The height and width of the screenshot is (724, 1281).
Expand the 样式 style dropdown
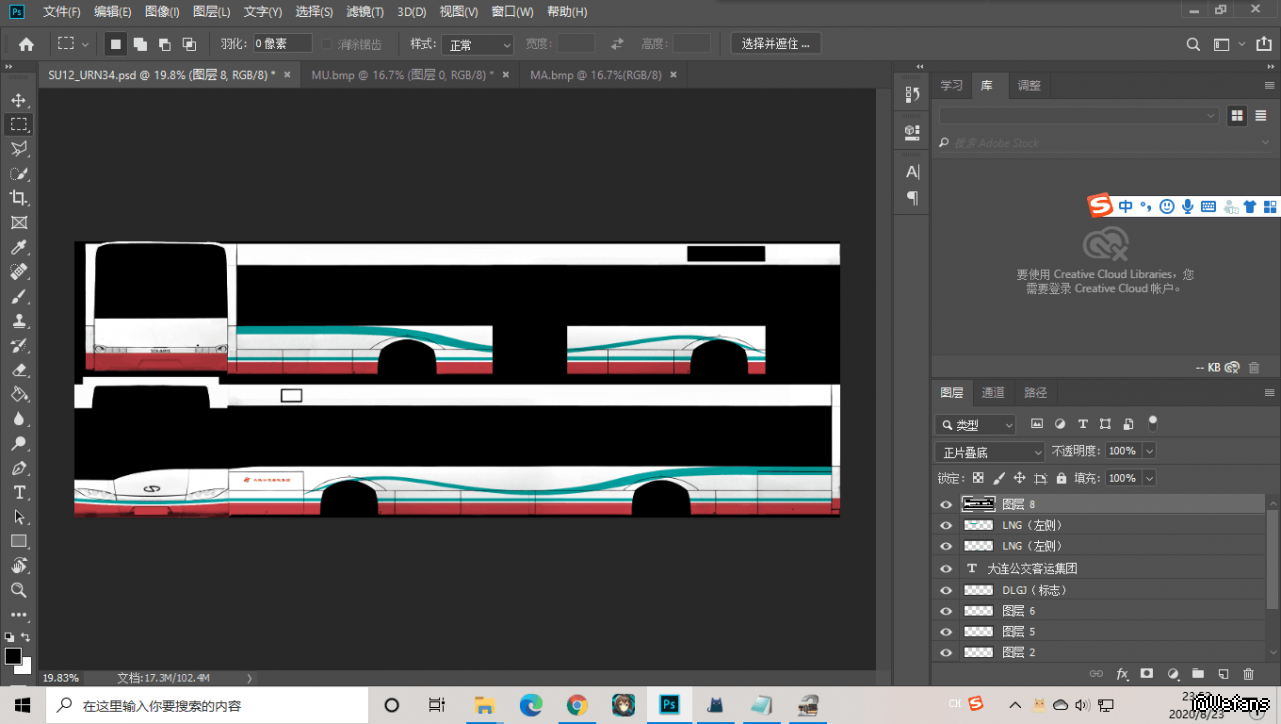(x=479, y=45)
